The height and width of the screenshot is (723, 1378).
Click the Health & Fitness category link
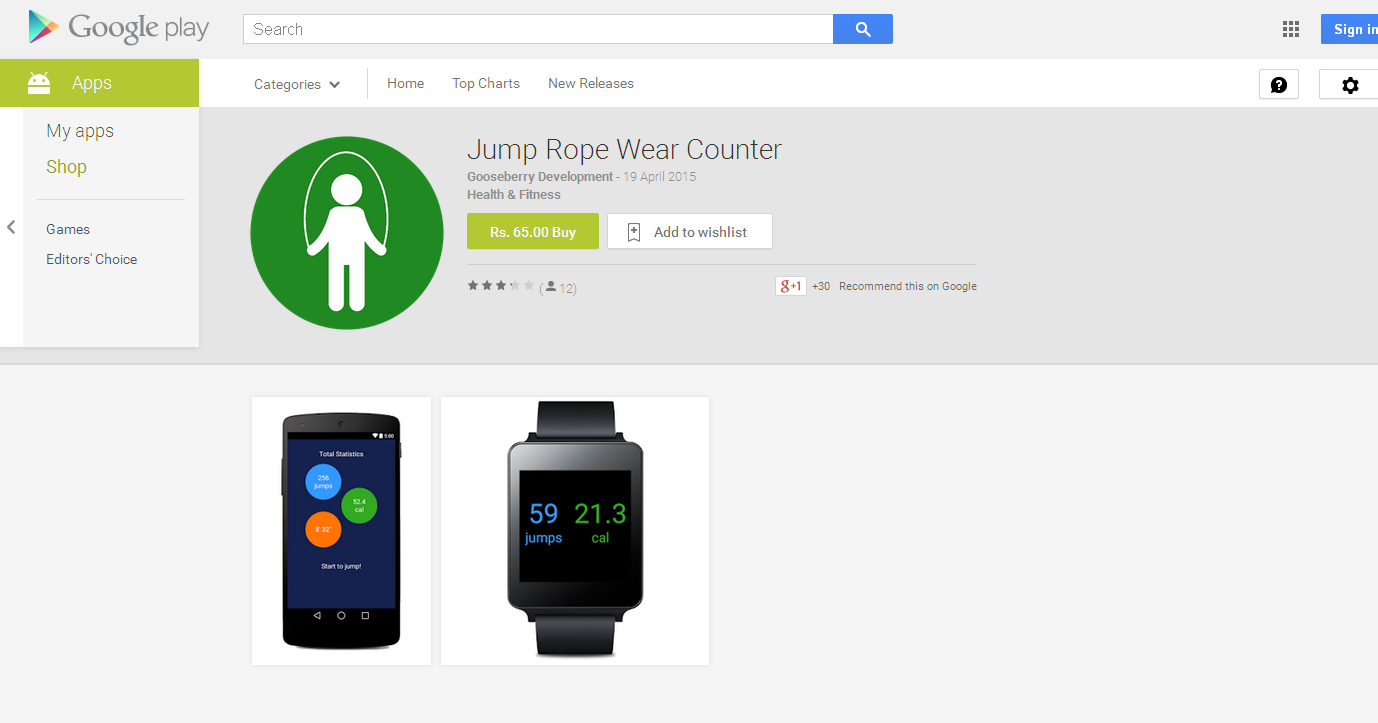coord(514,195)
